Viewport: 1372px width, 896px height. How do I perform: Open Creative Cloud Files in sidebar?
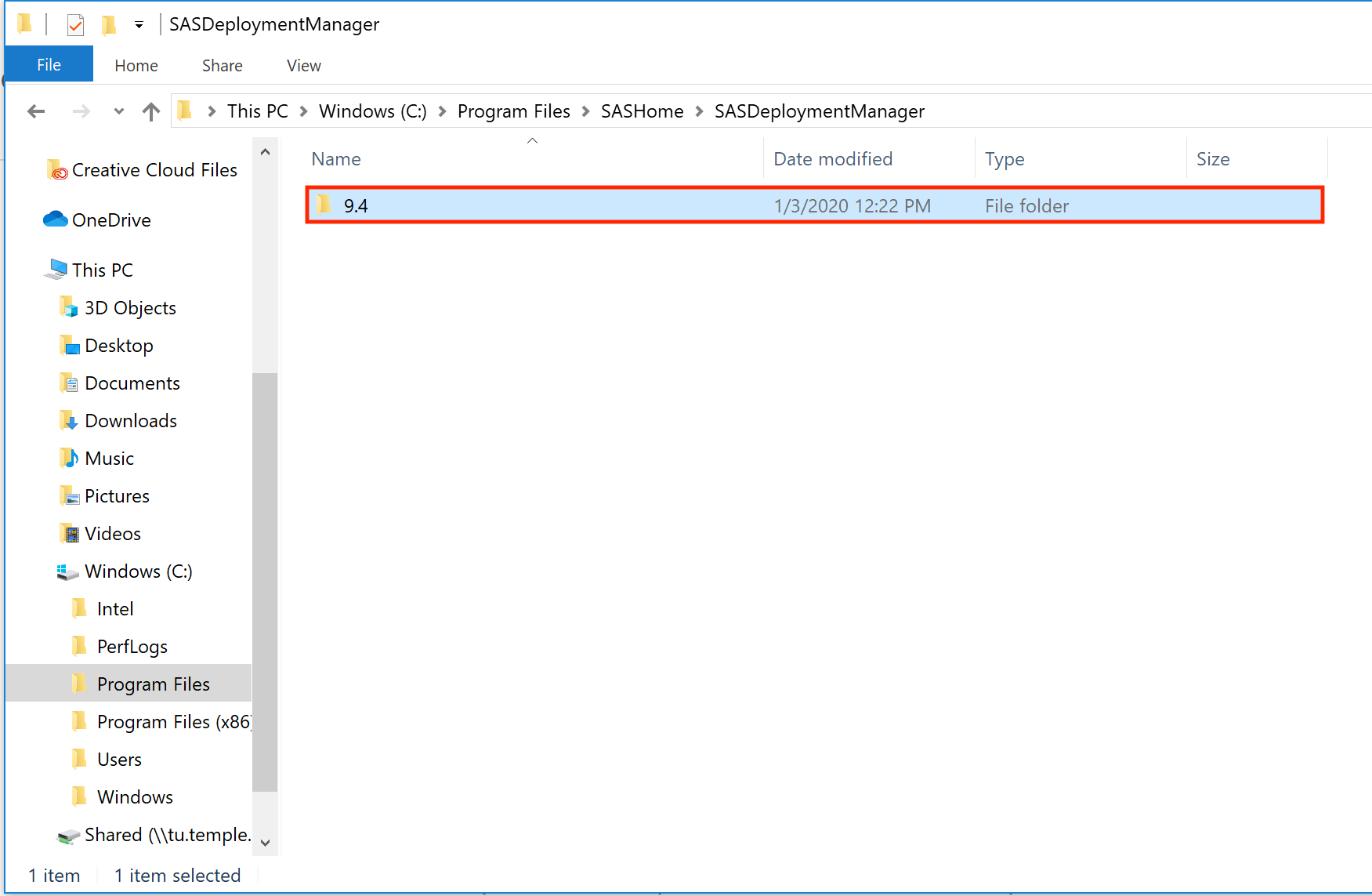point(154,170)
